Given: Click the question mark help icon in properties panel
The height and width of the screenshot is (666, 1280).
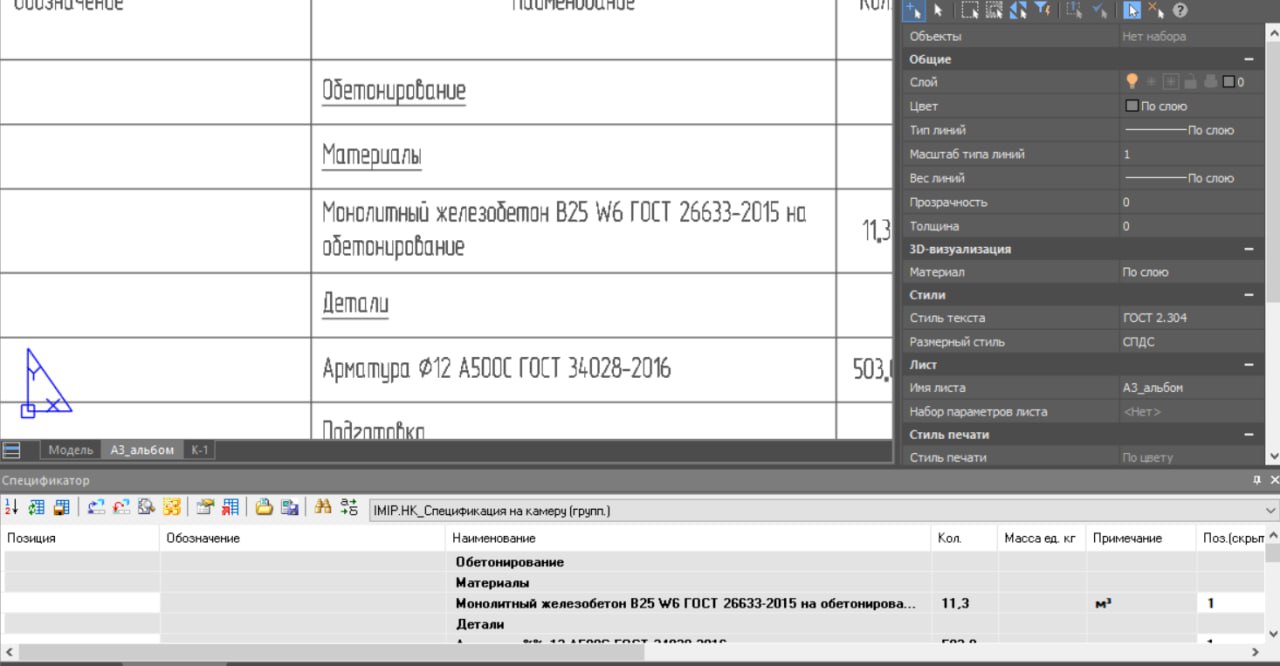Looking at the screenshot, I should tap(1180, 10).
